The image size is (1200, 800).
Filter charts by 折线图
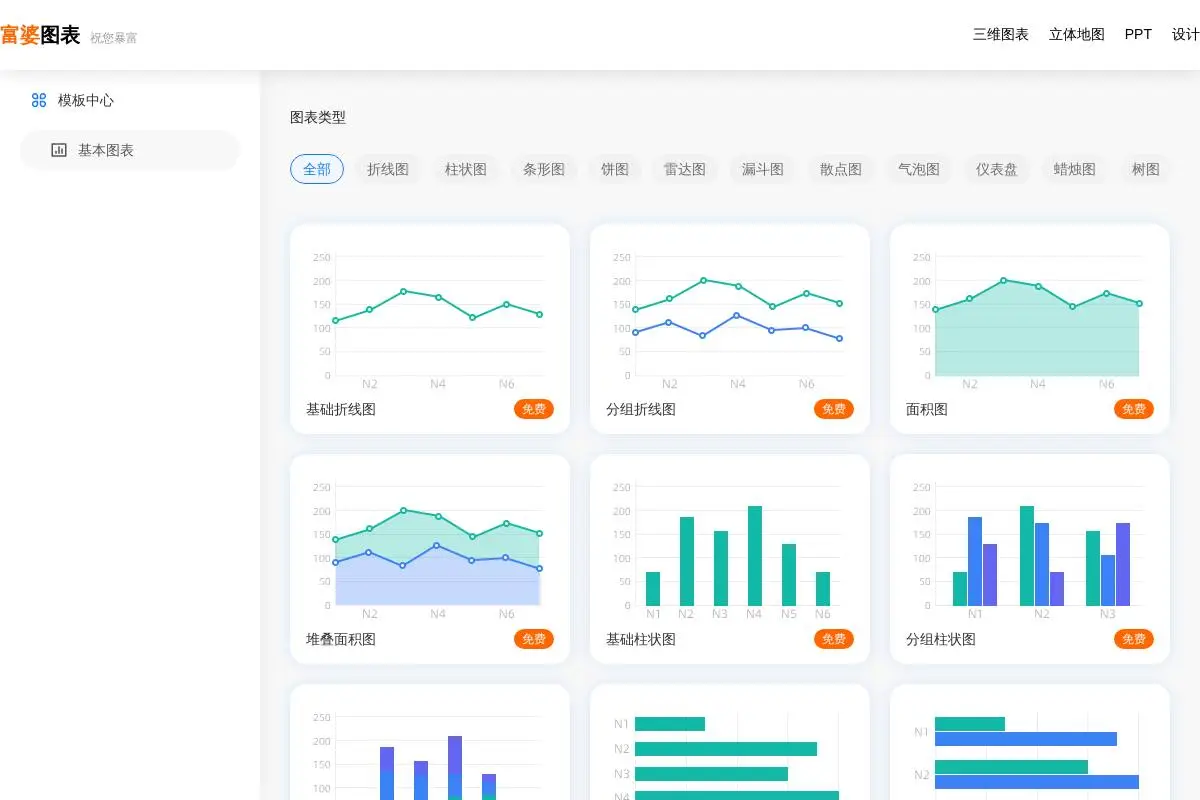pyautogui.click(x=388, y=169)
